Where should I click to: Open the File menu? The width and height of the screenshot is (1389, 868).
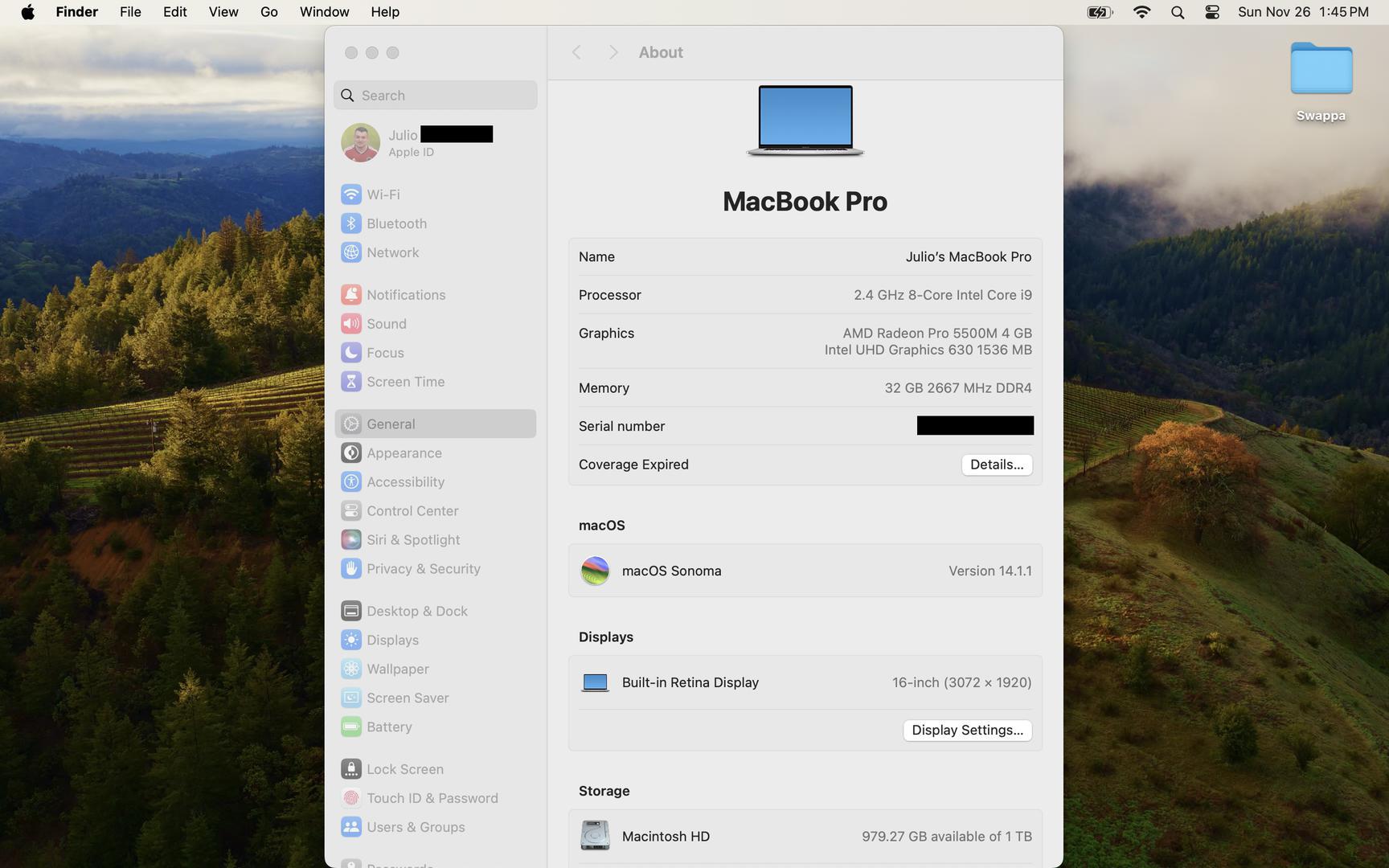pos(130,12)
